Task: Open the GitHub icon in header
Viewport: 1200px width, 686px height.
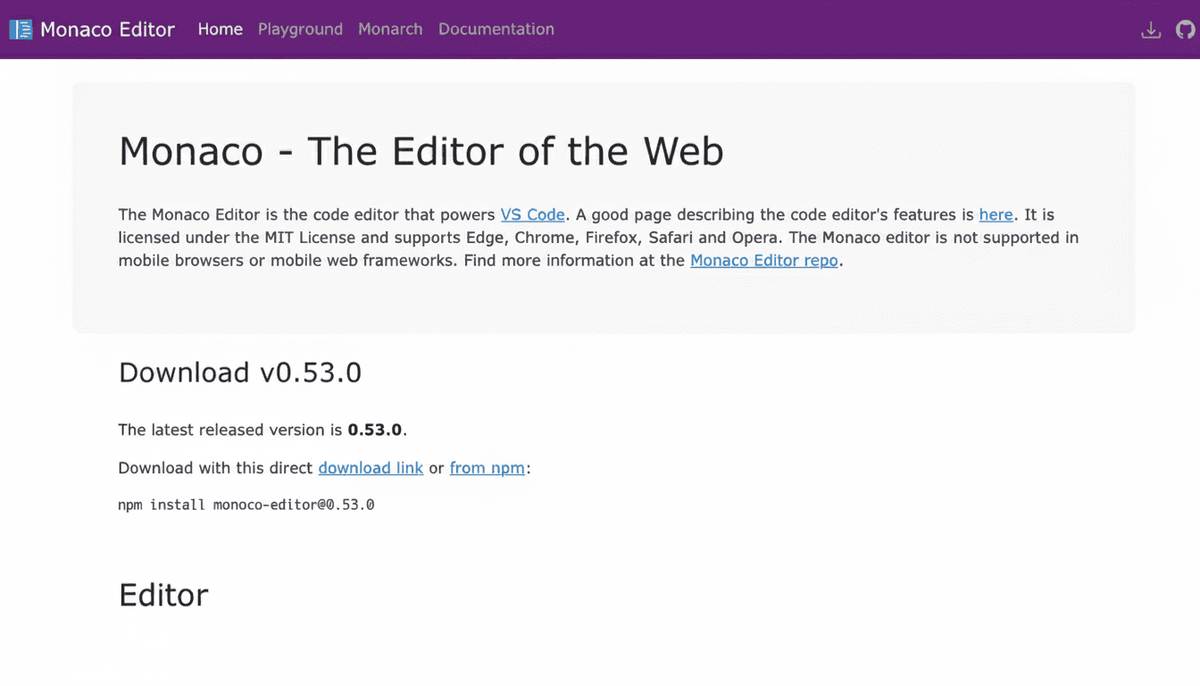Action: 1185,30
